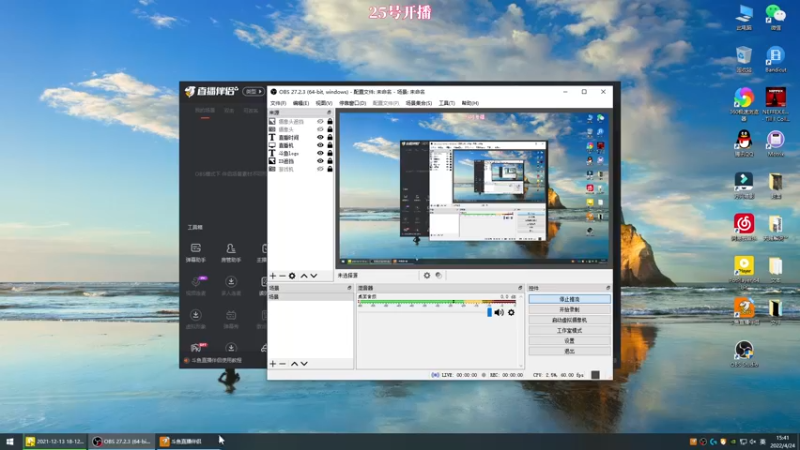Move source down with arrow icon
The image size is (800, 450).
point(314,276)
